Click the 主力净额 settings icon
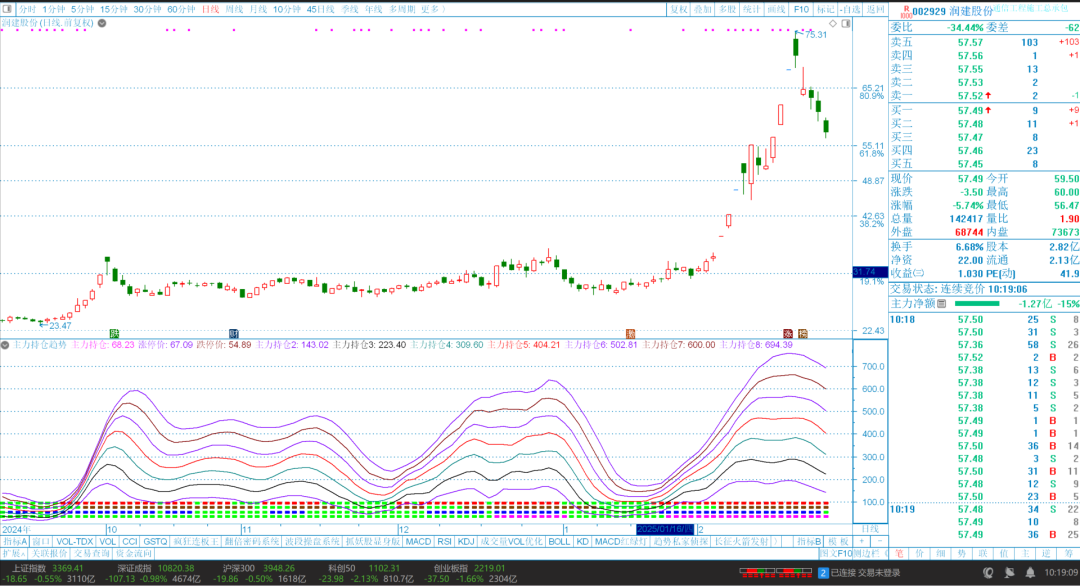This screenshot has width=1080, height=586. coord(942,304)
